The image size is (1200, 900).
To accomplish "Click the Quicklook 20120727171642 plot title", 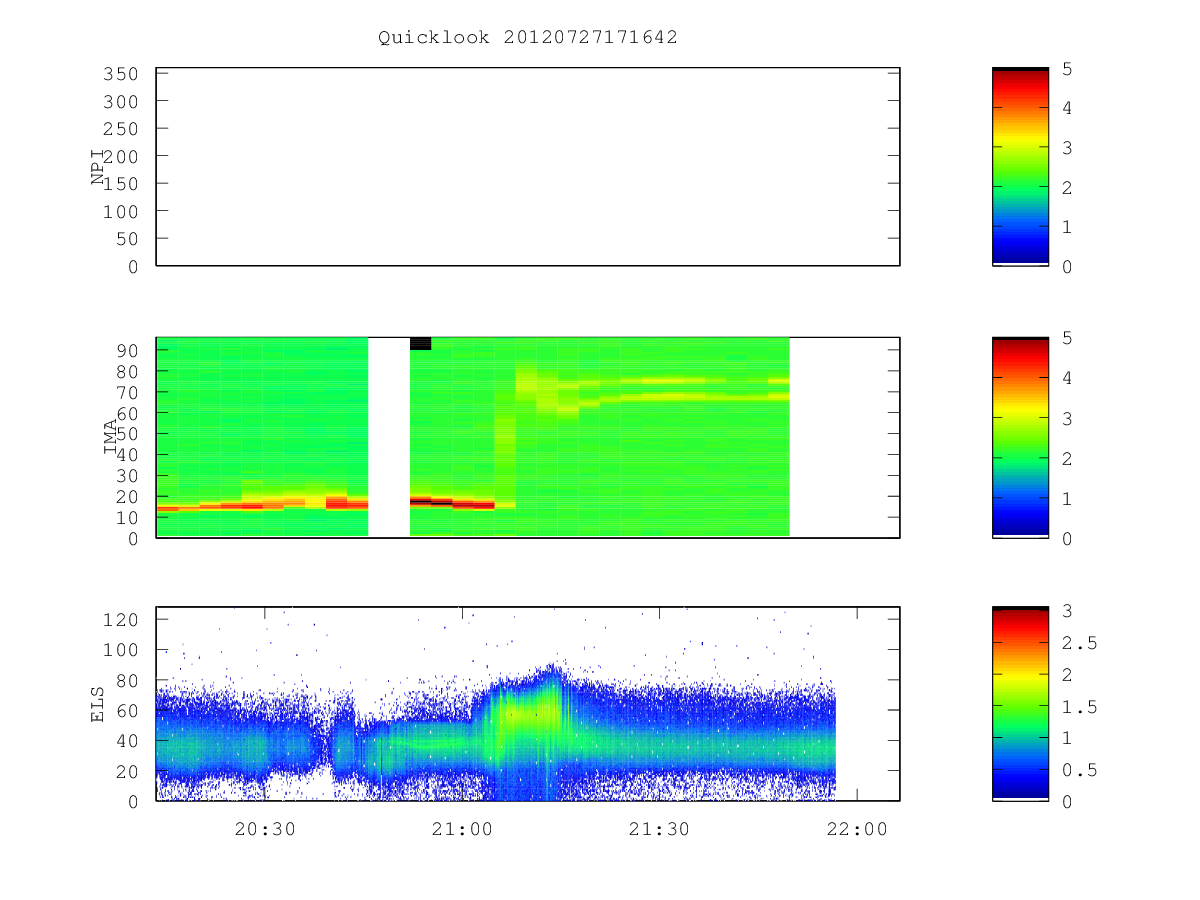I will [528, 38].
